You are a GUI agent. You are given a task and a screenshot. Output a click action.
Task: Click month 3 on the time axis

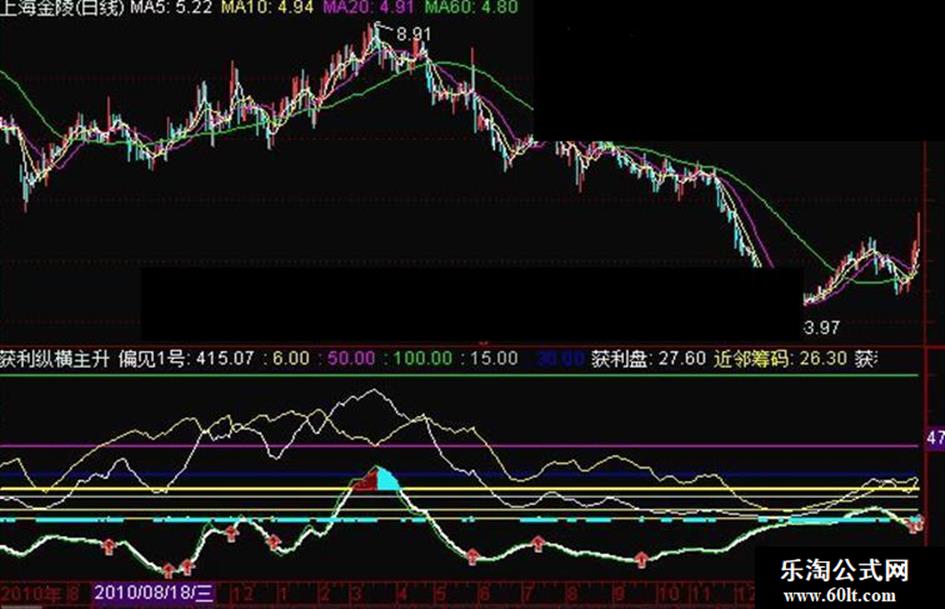[x=357, y=594]
